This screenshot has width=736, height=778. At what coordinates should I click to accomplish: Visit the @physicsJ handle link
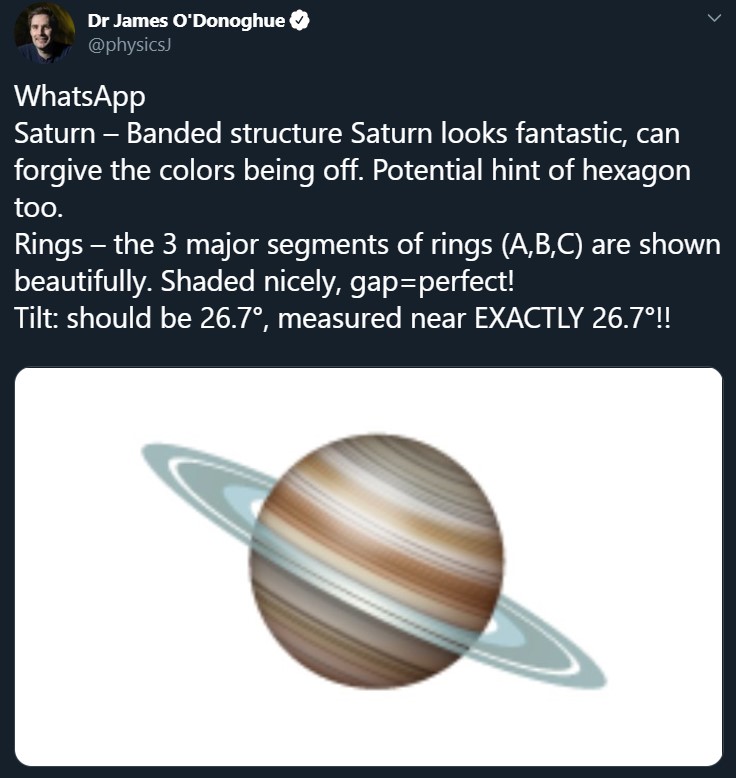[130, 44]
